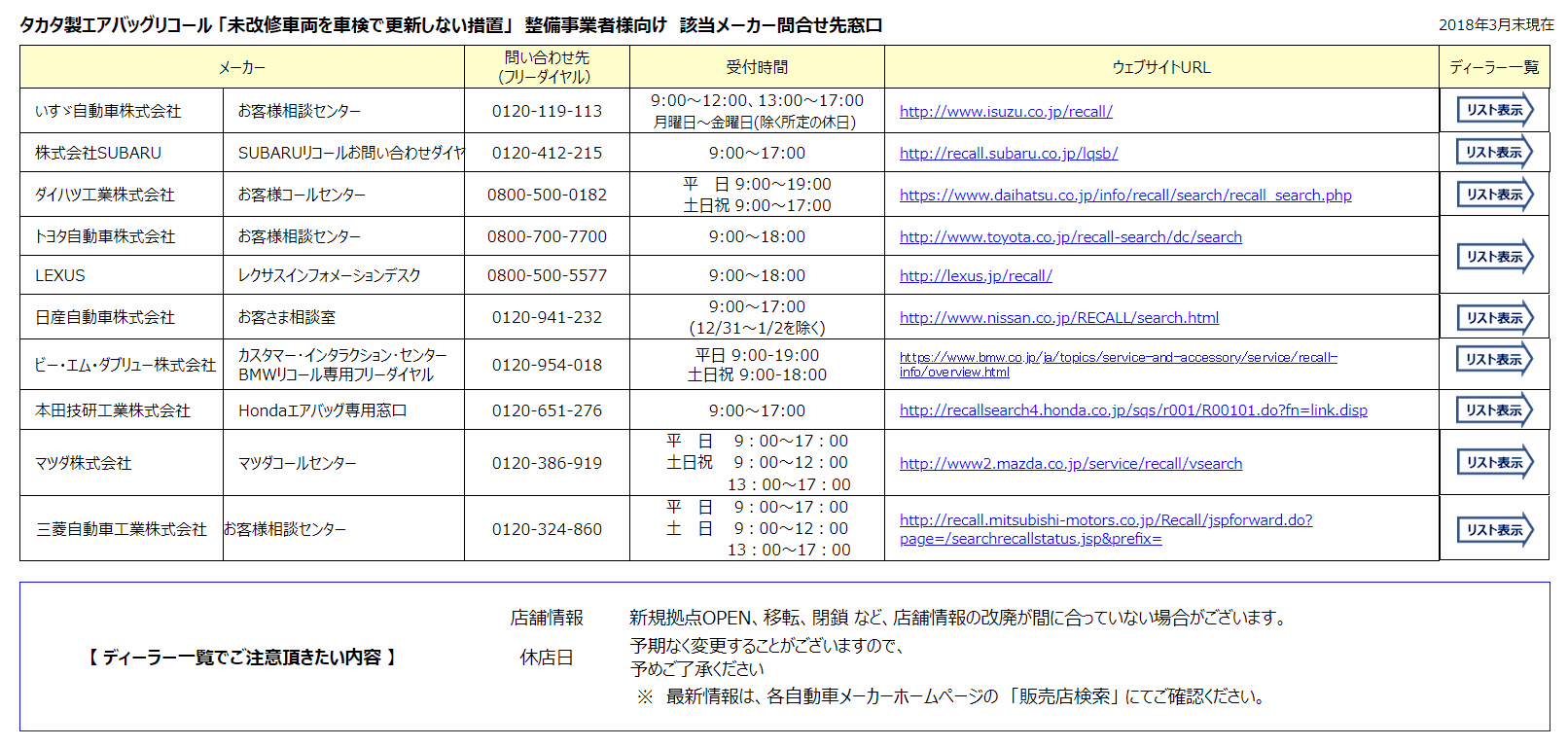Open the toyota.co.jp recall-search link

tap(1071, 236)
